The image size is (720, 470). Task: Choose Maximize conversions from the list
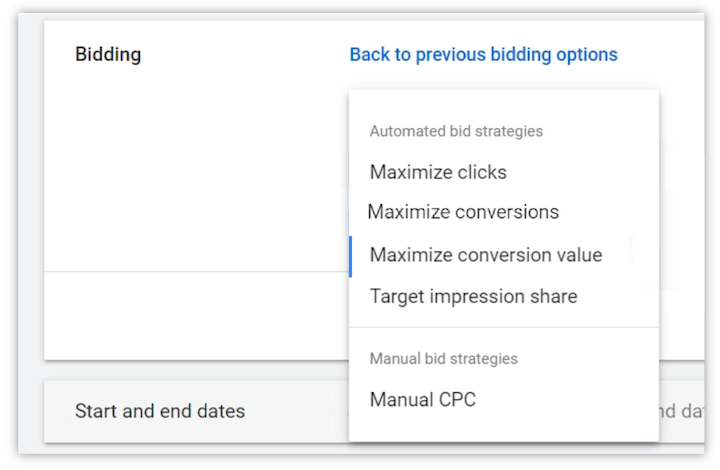(463, 212)
